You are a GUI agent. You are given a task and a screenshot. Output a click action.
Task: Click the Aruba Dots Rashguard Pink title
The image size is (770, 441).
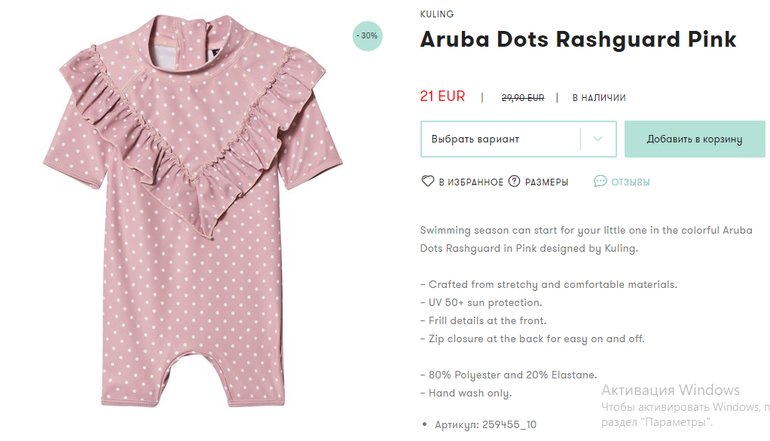(x=578, y=40)
